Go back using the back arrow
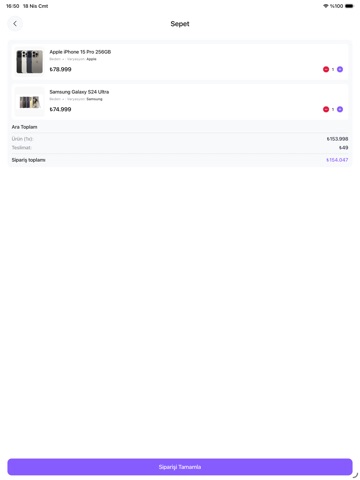The image size is (360, 480). 15,24
